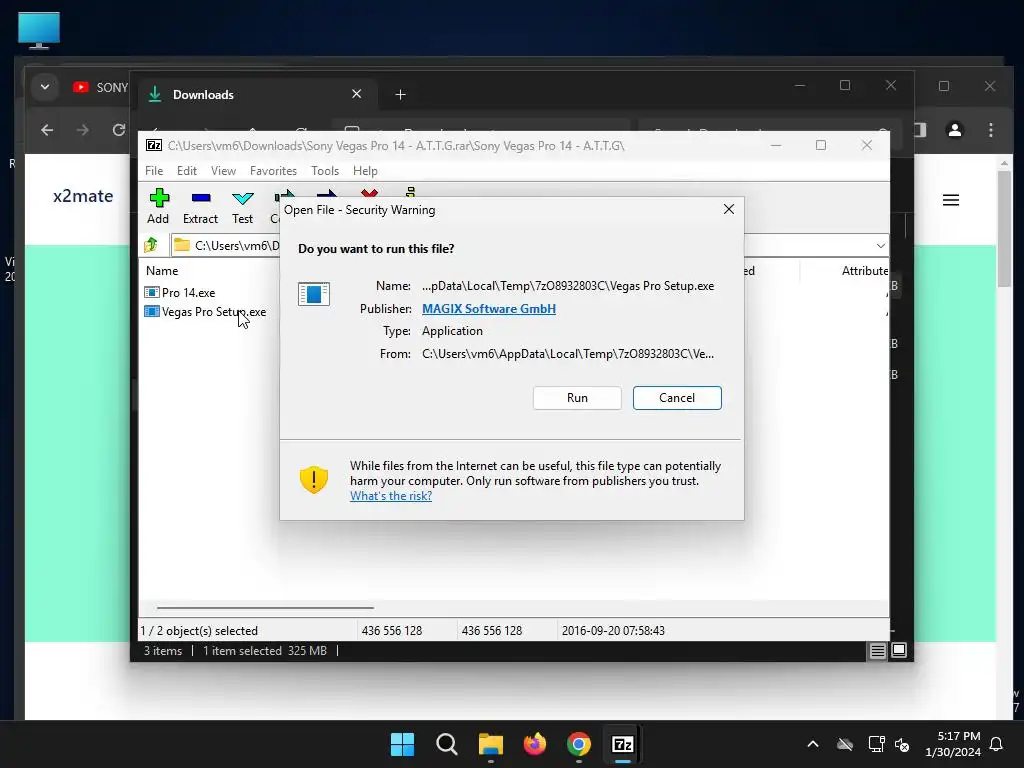Screen dimensions: 1024x768
Task: Click the muted volume tray icon
Action: tap(902, 744)
